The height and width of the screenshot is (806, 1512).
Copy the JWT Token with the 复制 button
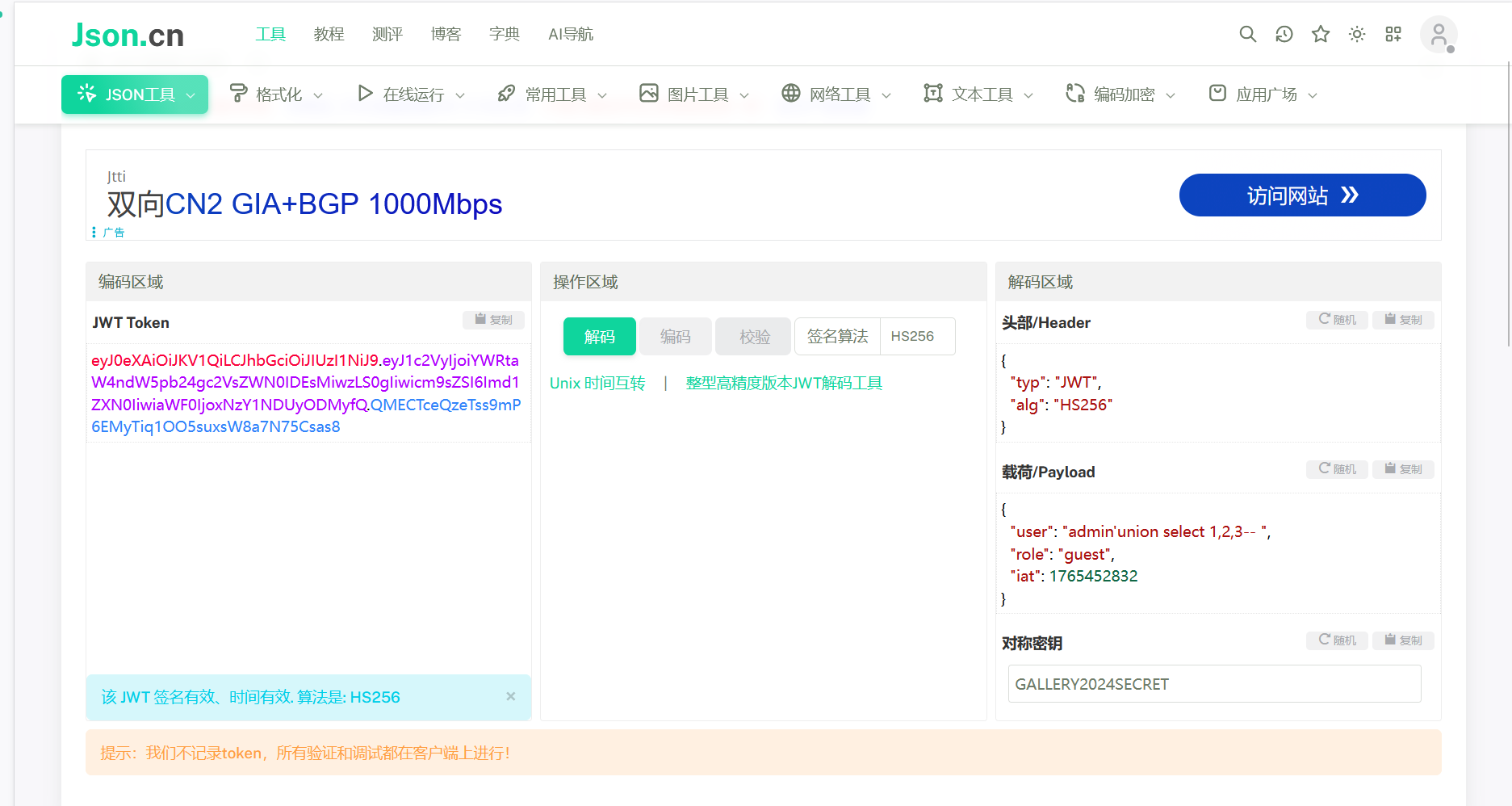tap(493, 320)
